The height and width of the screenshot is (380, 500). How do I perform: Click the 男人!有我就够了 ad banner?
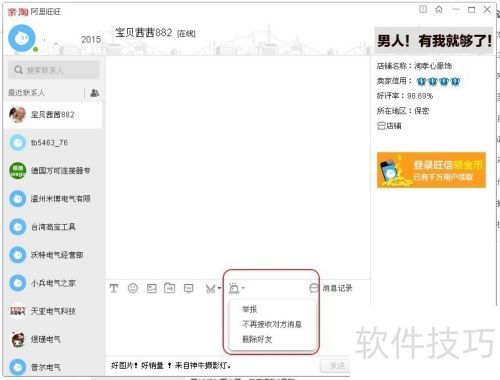tap(434, 41)
